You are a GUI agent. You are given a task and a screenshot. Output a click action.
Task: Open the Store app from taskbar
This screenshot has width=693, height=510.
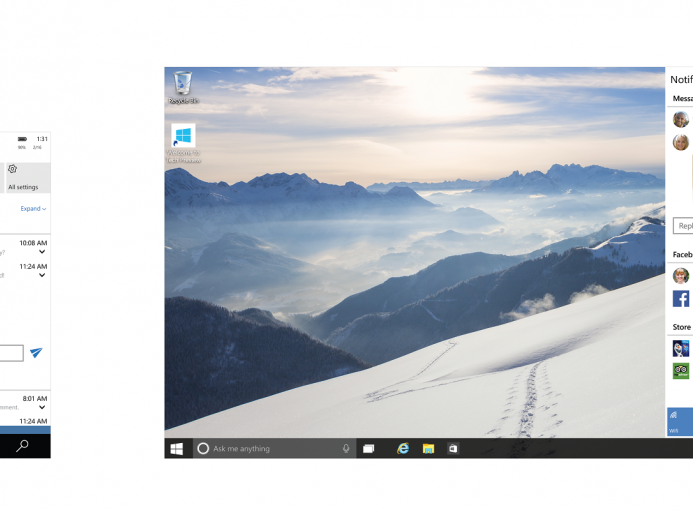453,449
